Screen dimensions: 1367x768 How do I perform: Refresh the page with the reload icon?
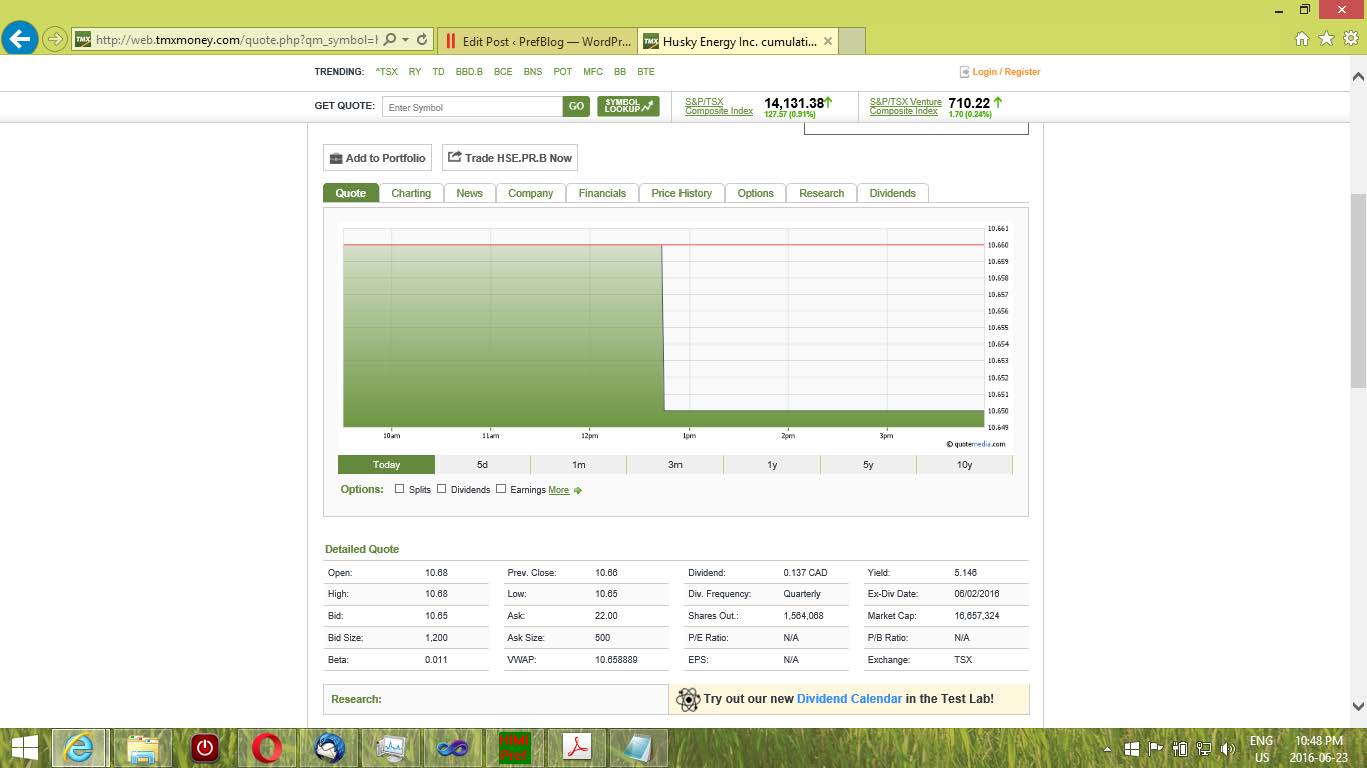click(x=422, y=41)
